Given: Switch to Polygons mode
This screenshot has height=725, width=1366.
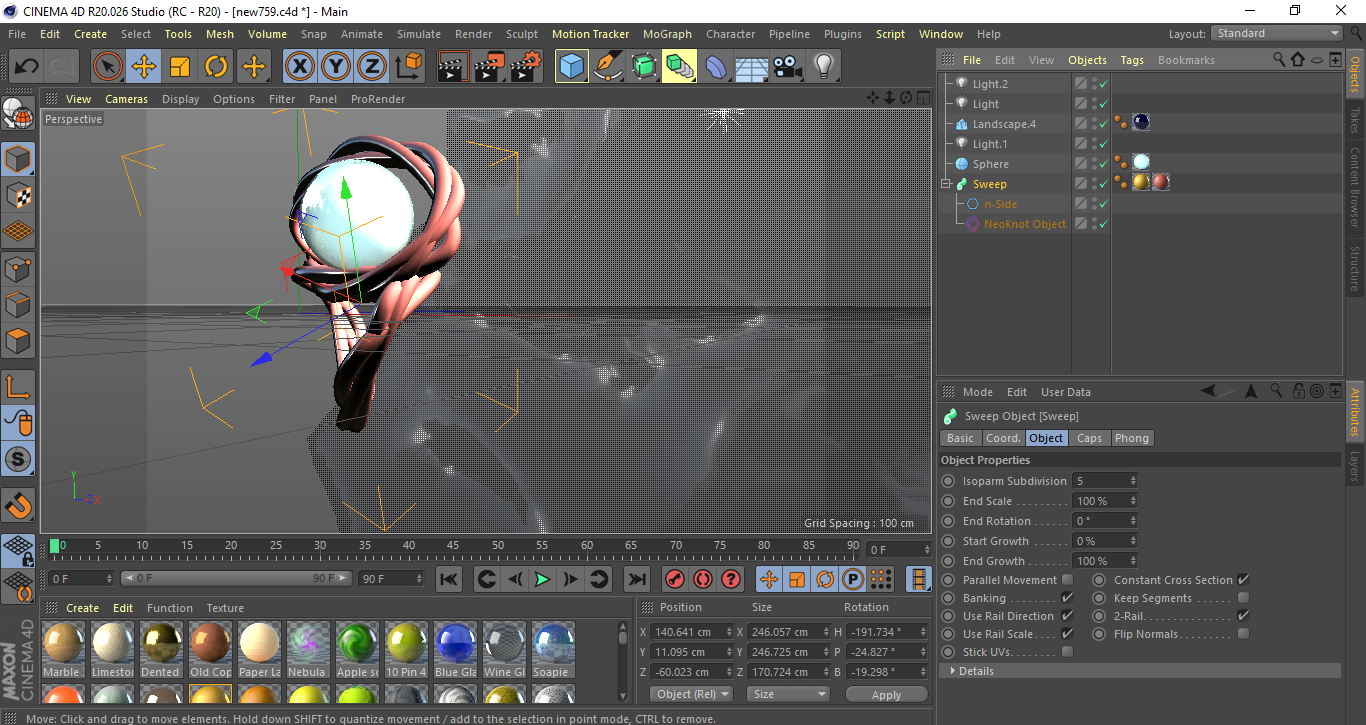Looking at the screenshot, I should 18,340.
